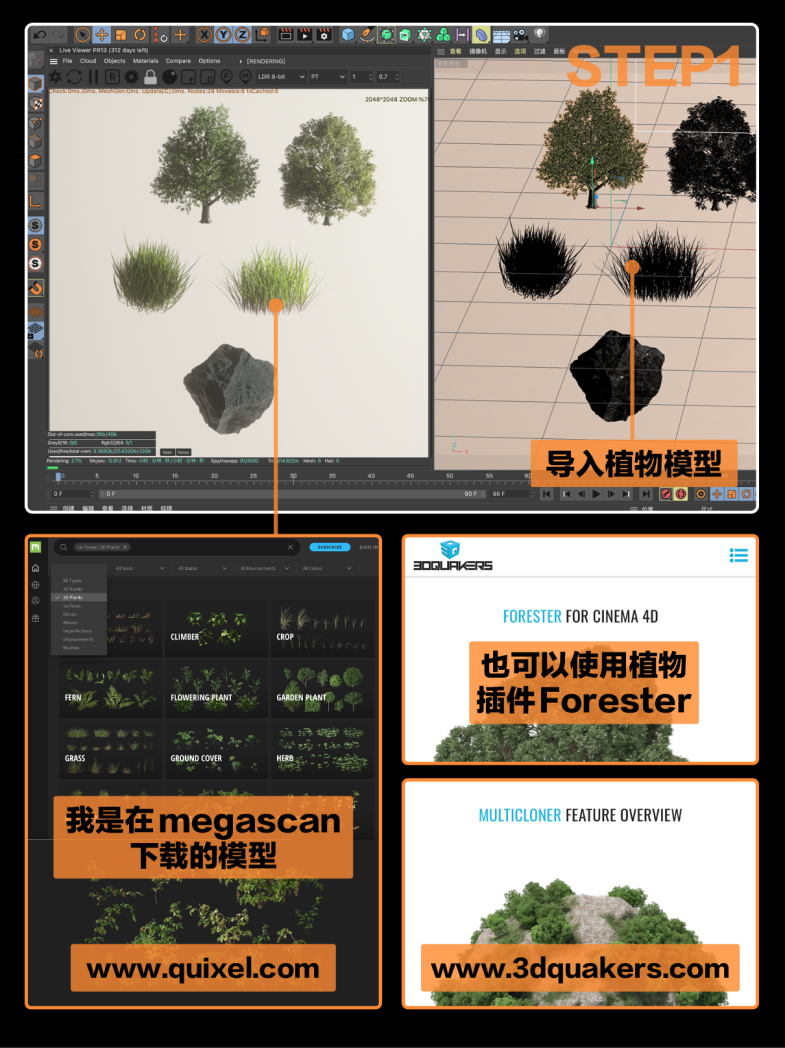Viewport: 785px width, 1048px height.
Task: Open the All Colors filter dropdown
Action: click(326, 568)
